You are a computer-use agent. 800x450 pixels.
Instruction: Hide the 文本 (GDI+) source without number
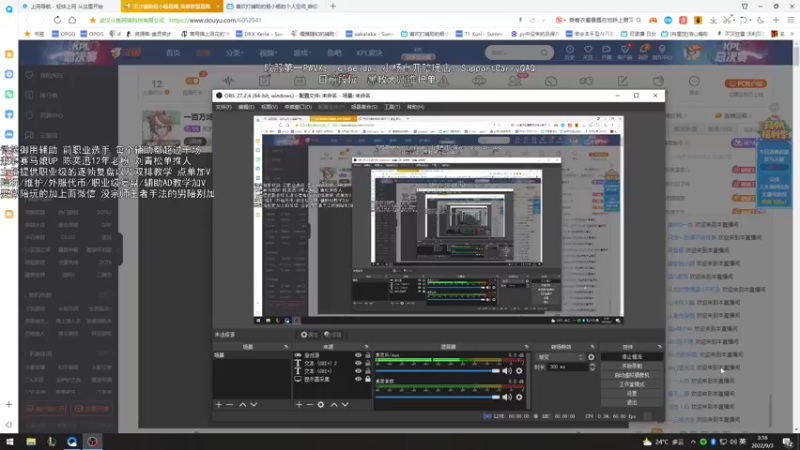click(358, 371)
